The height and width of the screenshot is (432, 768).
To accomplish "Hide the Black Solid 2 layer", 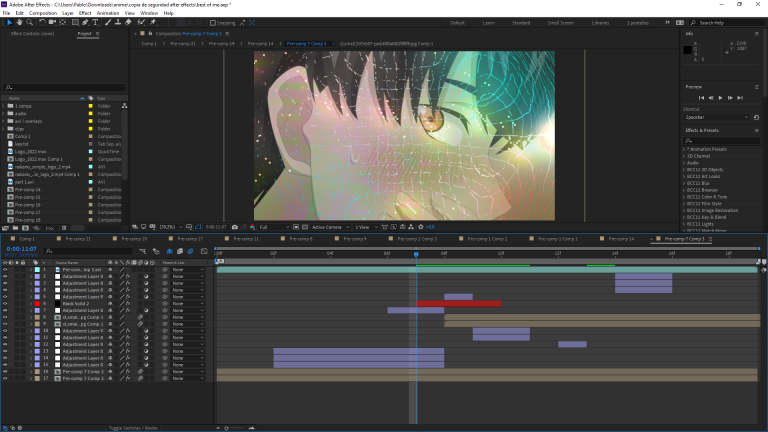I will pyautogui.click(x=5, y=304).
